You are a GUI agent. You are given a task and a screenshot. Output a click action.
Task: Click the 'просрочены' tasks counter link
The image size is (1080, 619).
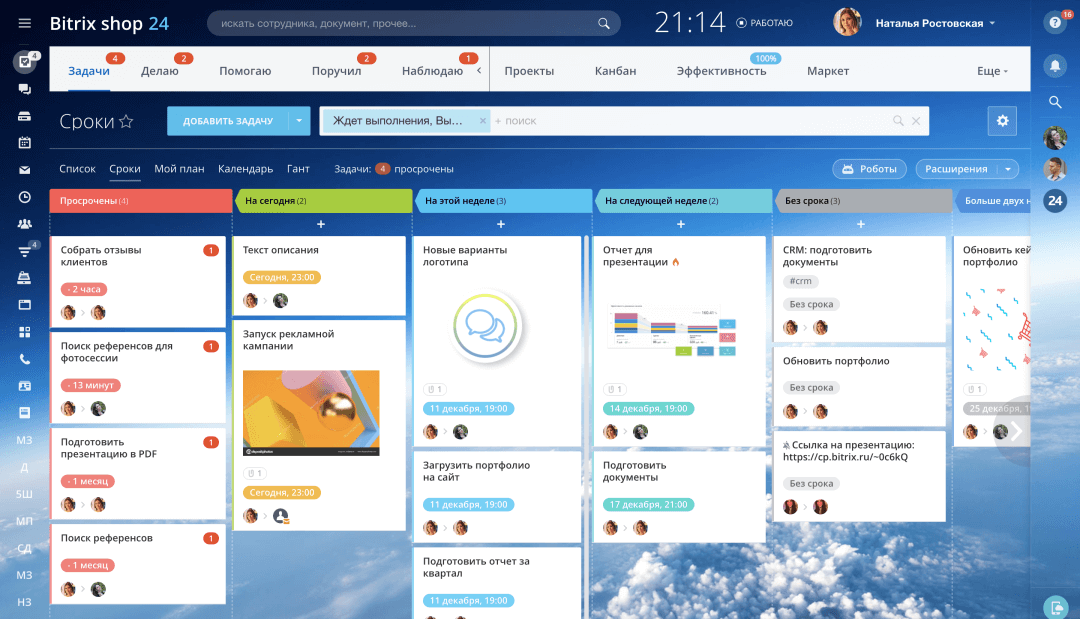click(x=424, y=169)
